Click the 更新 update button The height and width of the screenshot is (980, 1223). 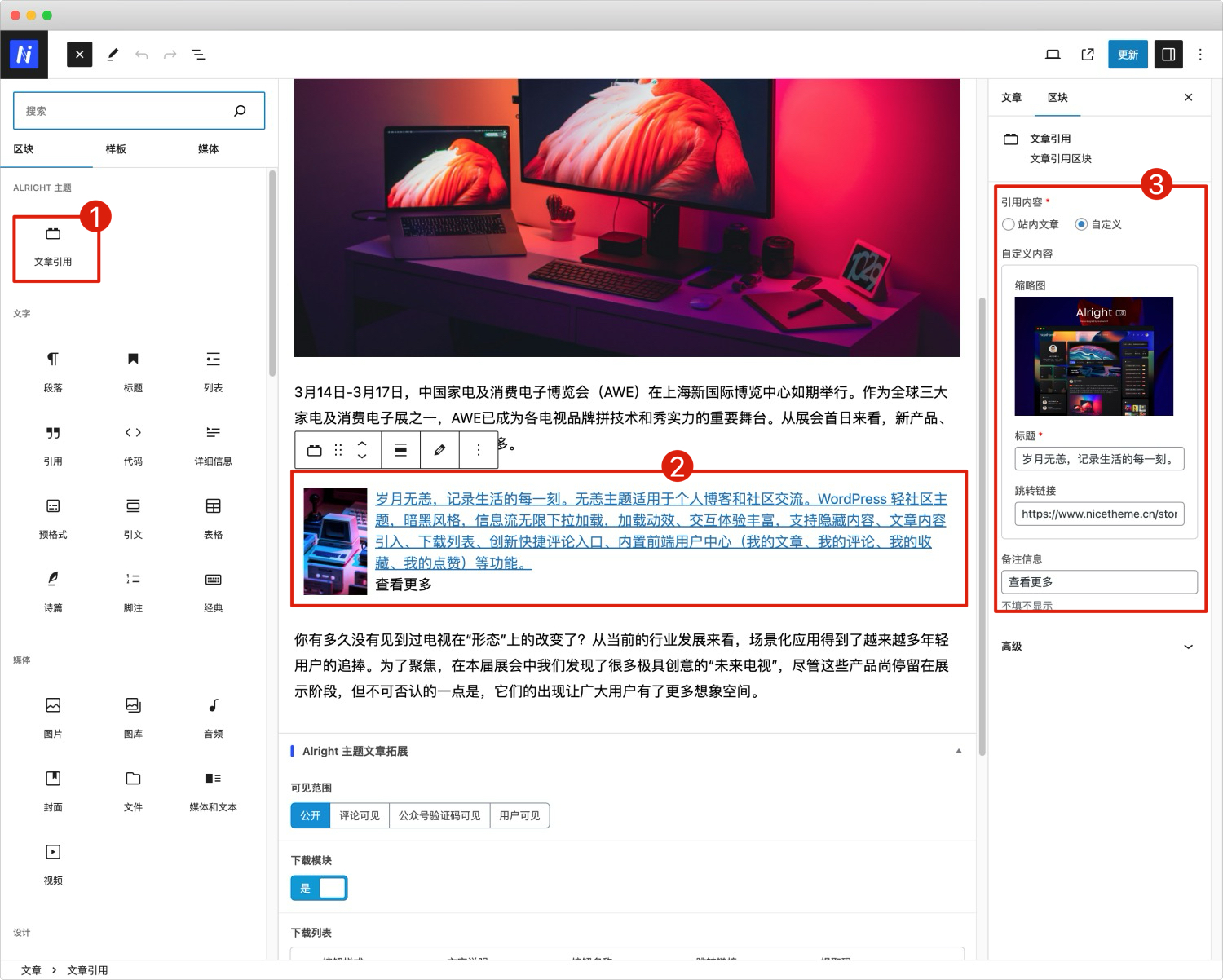pos(1128,55)
